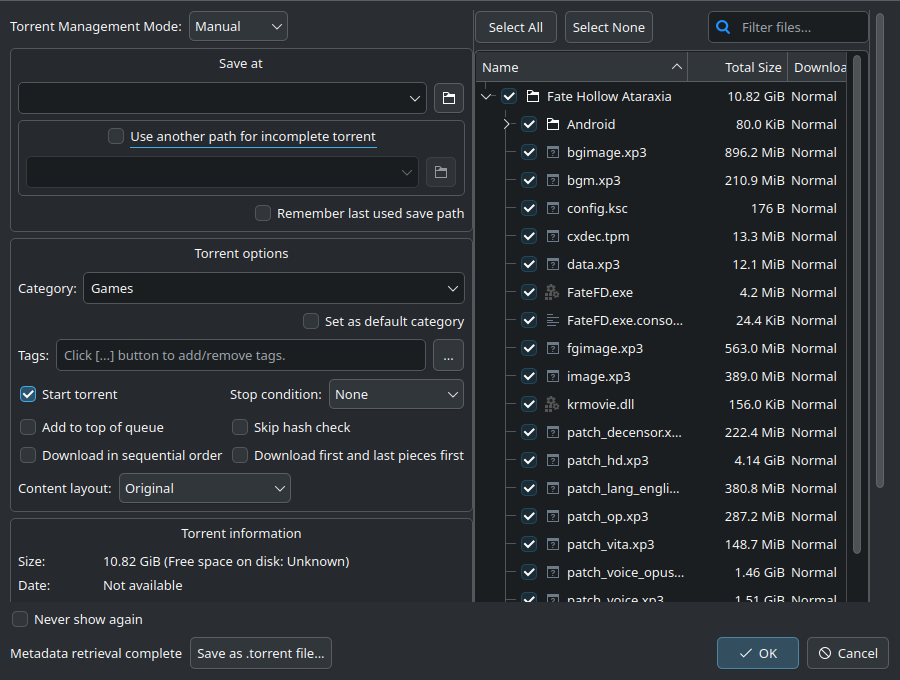
Task: Open the Stop condition dropdown
Action: (396, 394)
